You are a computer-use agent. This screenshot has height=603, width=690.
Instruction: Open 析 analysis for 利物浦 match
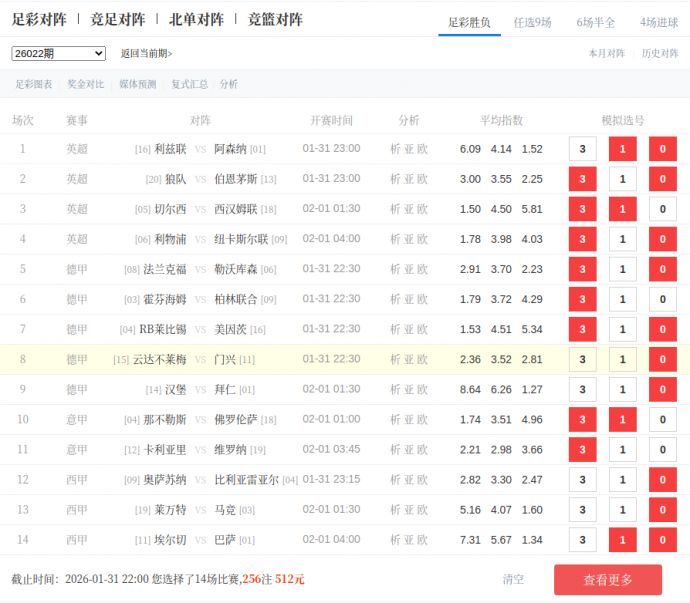395,239
